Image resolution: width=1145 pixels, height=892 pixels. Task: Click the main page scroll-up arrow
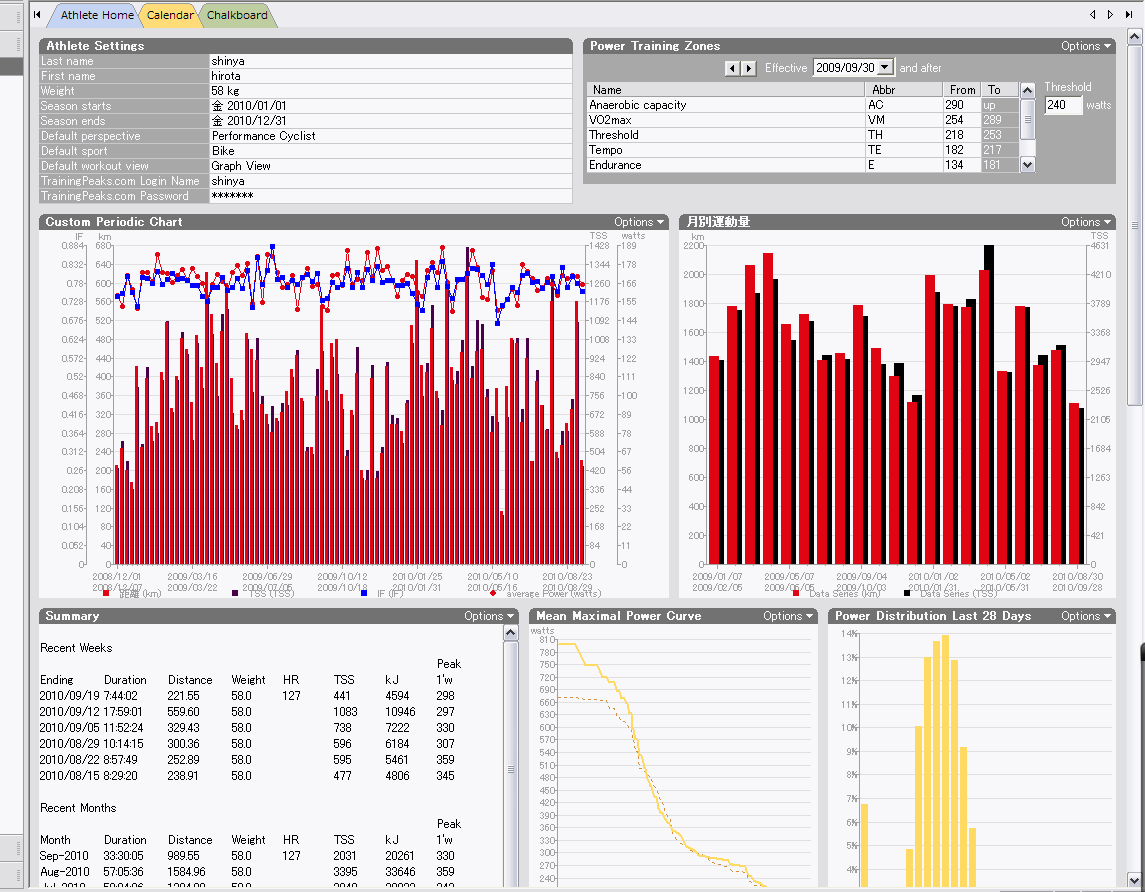[1134, 36]
